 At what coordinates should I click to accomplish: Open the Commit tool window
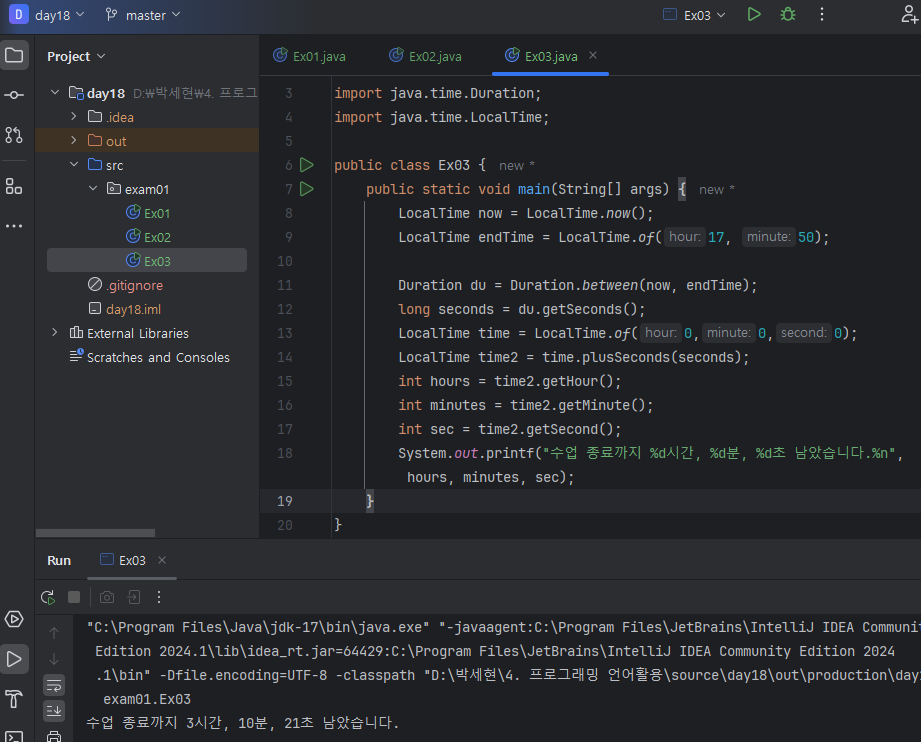click(x=14, y=95)
